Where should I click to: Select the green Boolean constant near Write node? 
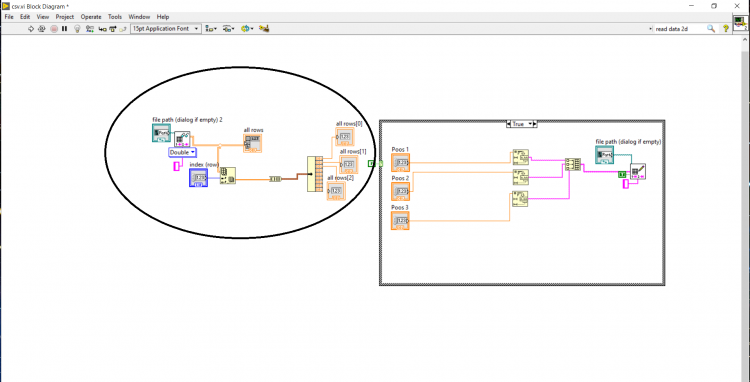pyautogui.click(x=622, y=175)
